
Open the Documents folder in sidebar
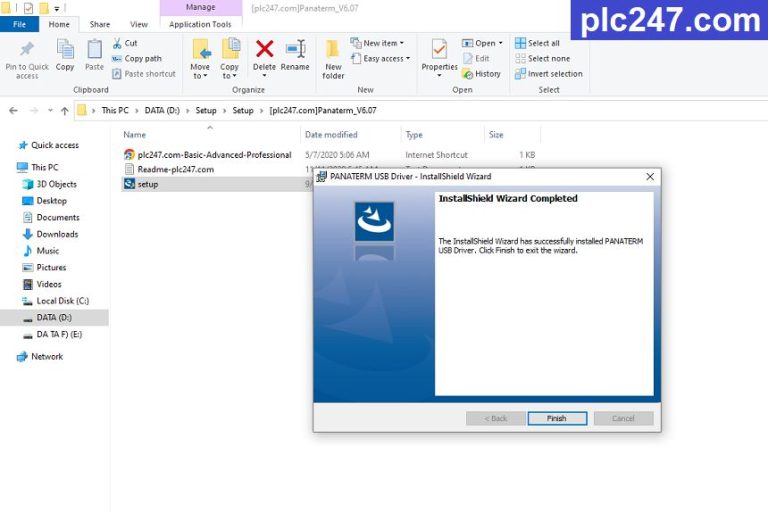pos(57,217)
